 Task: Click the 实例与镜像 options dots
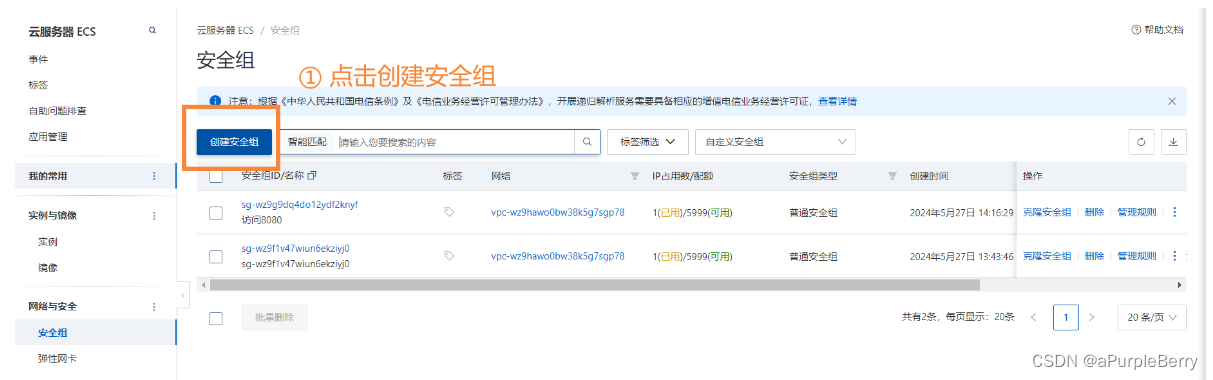coord(154,215)
